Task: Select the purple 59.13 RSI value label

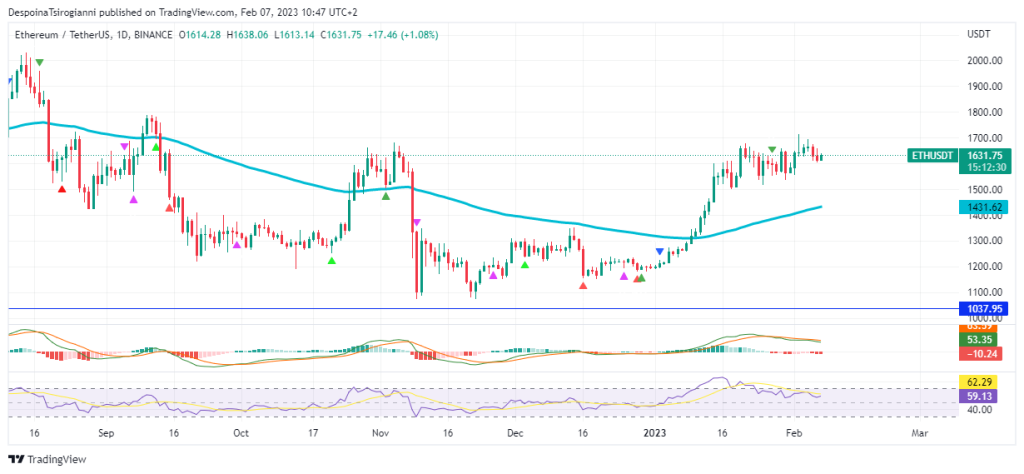Action: click(x=980, y=395)
